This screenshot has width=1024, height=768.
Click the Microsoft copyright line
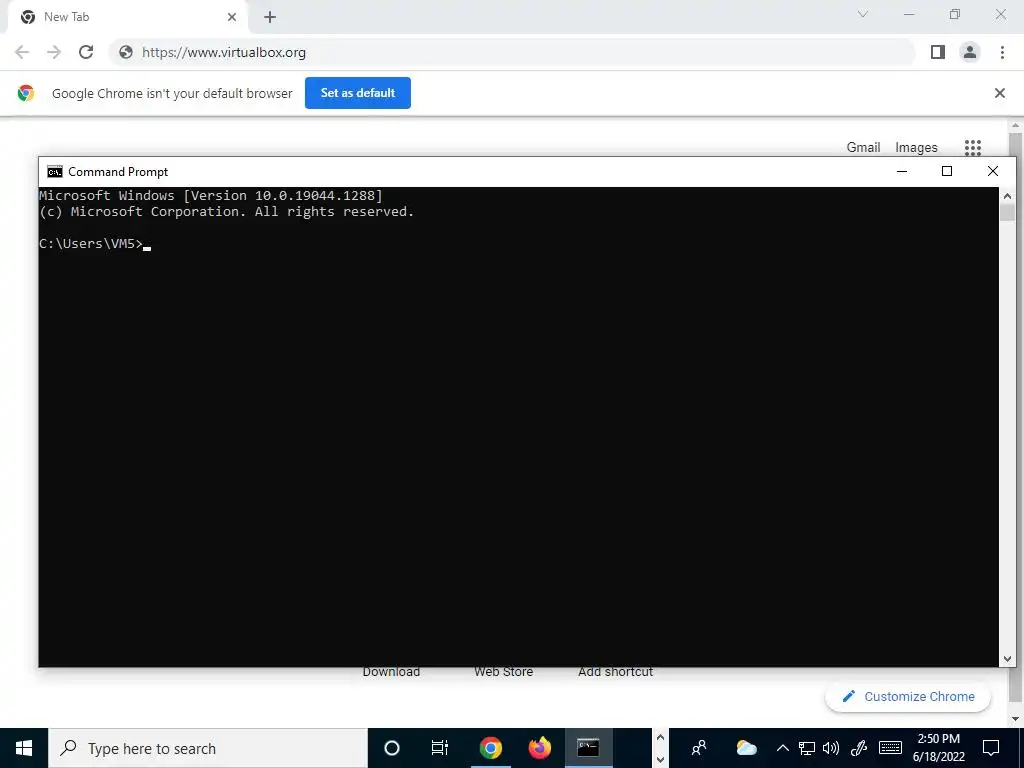(x=227, y=212)
